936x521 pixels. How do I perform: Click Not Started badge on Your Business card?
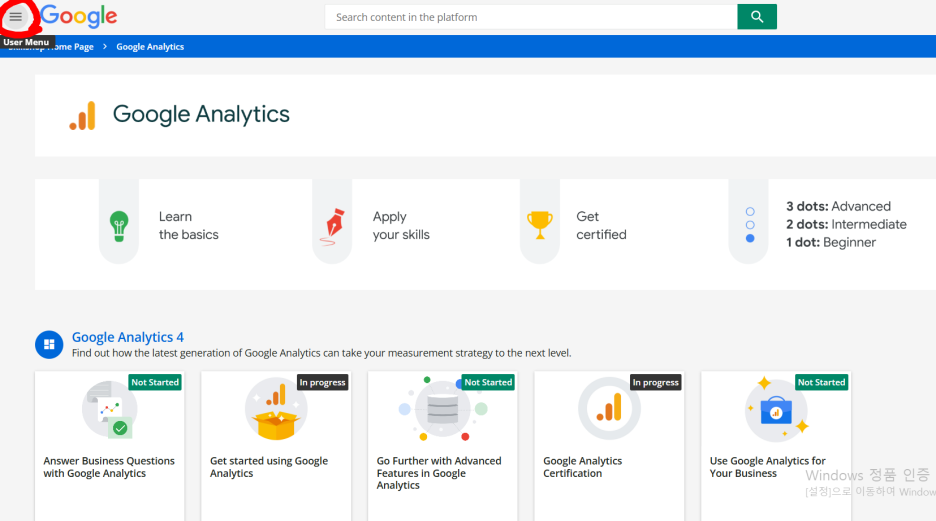(821, 382)
